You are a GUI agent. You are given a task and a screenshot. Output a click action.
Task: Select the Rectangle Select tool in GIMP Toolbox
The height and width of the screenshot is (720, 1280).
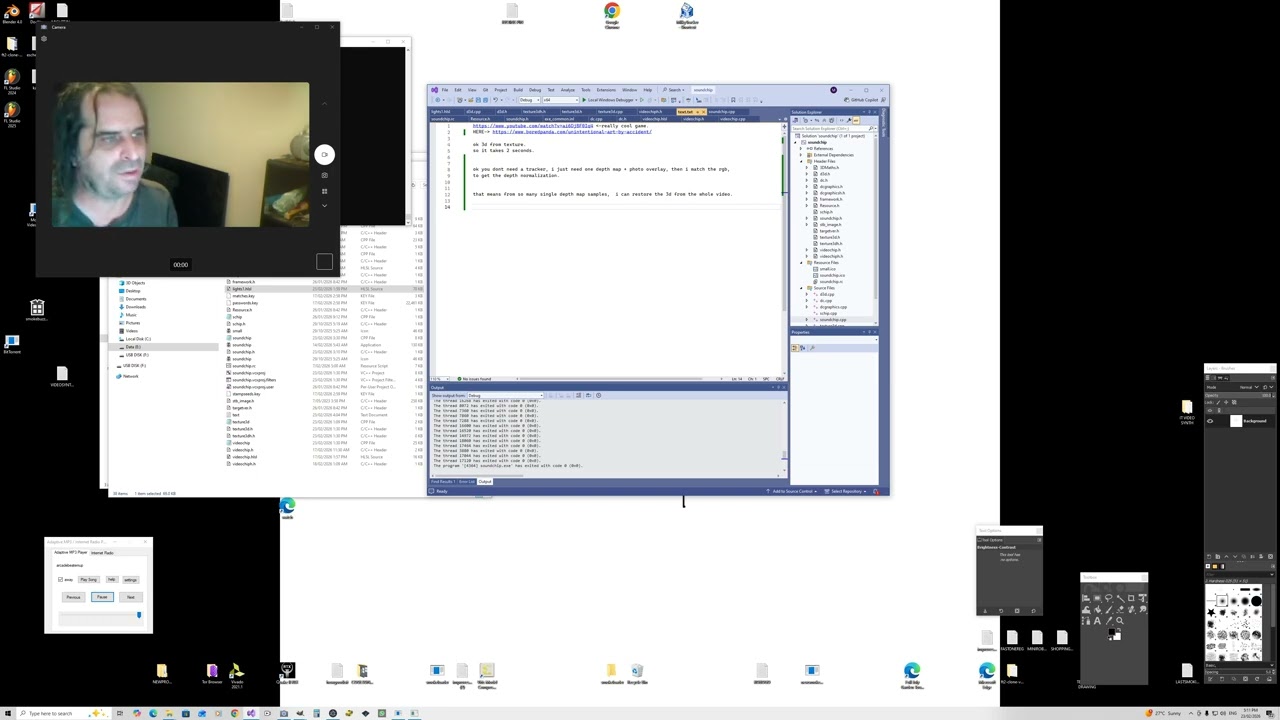1097,598
